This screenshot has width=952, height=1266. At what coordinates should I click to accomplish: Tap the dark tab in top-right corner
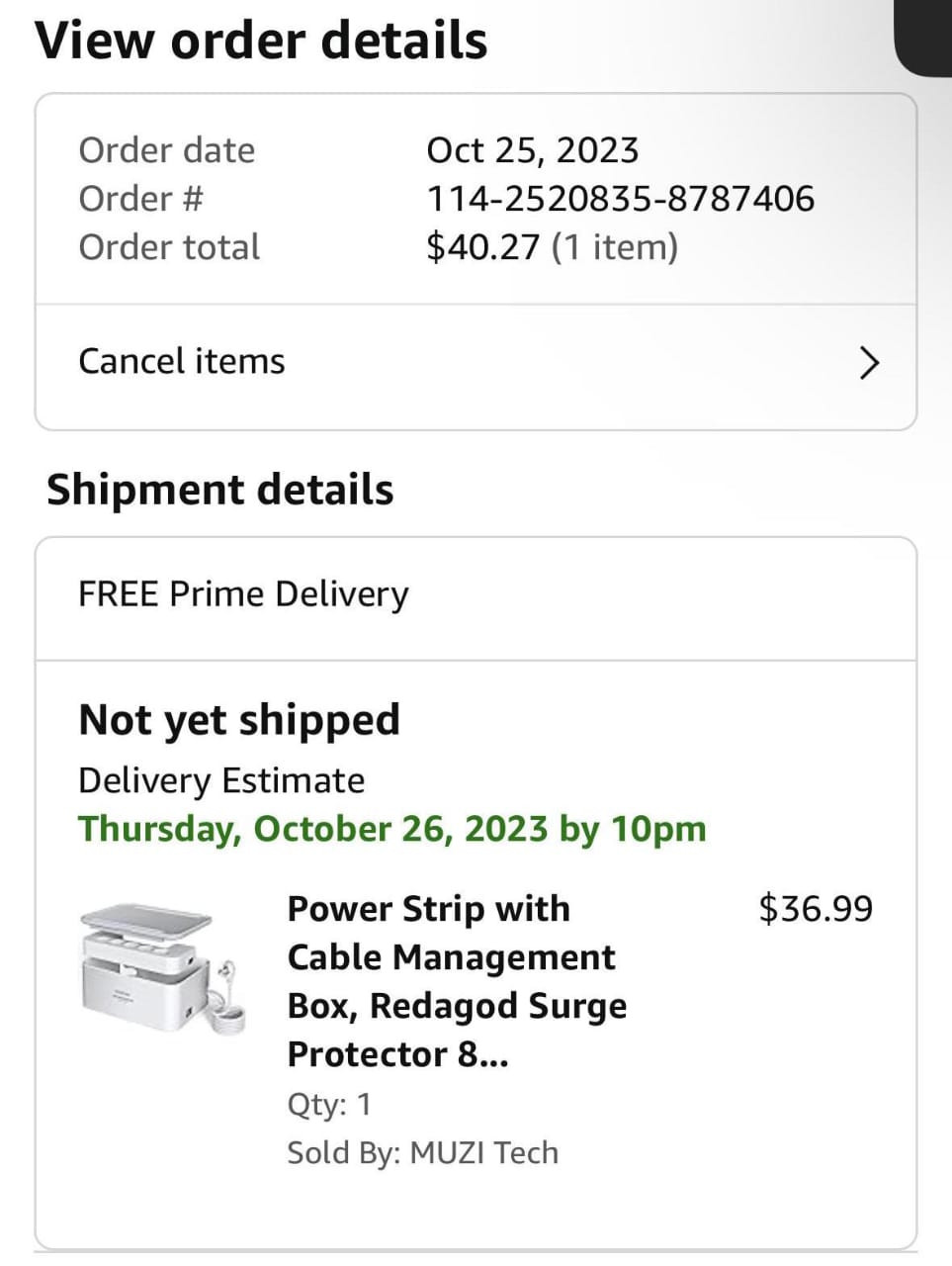924,37
